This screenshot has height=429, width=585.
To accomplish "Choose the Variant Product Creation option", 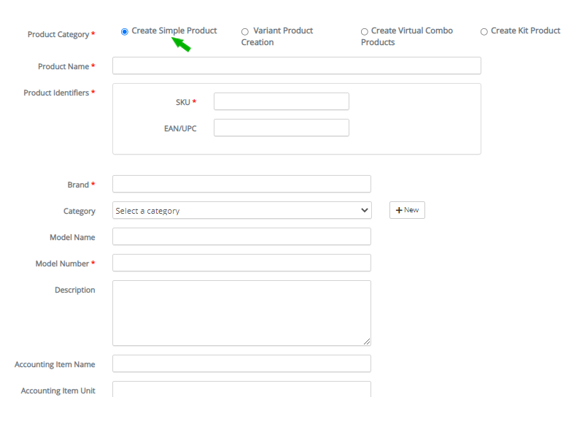I will click(245, 32).
